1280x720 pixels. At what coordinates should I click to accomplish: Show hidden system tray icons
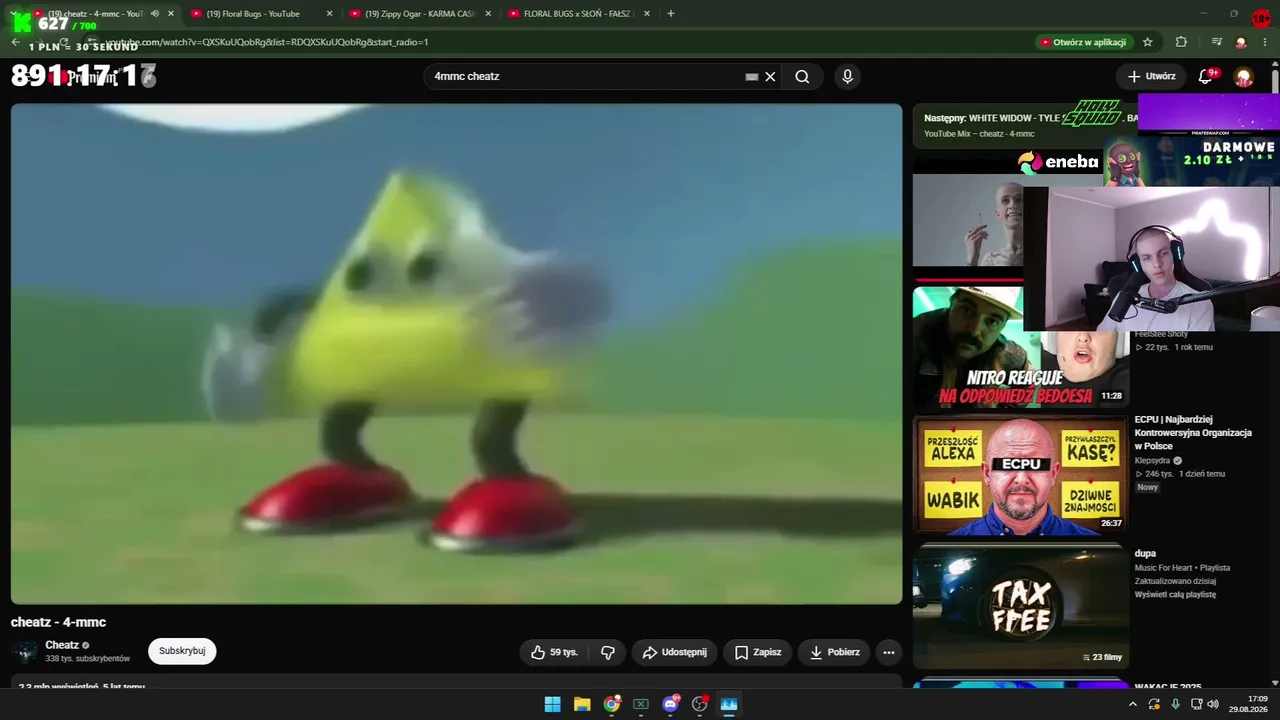tap(1132, 704)
